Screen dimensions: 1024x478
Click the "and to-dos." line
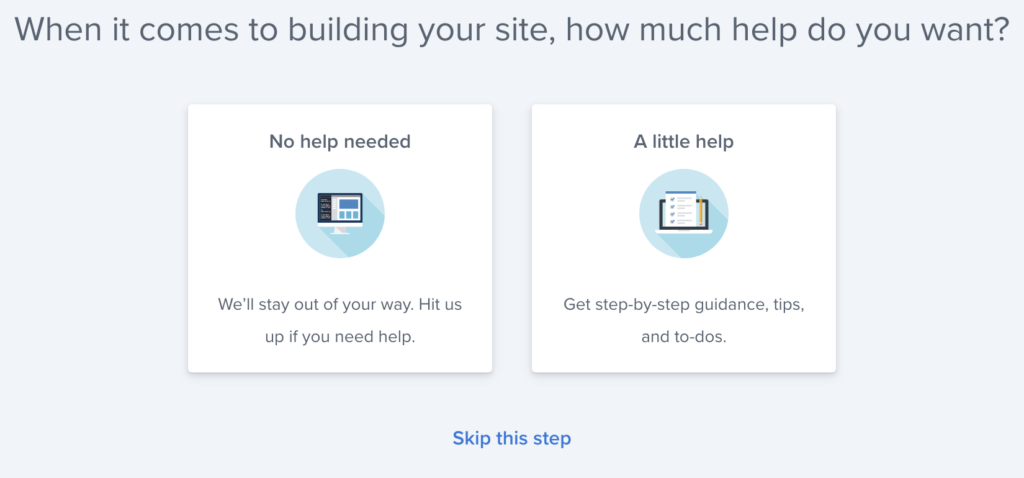(x=683, y=339)
